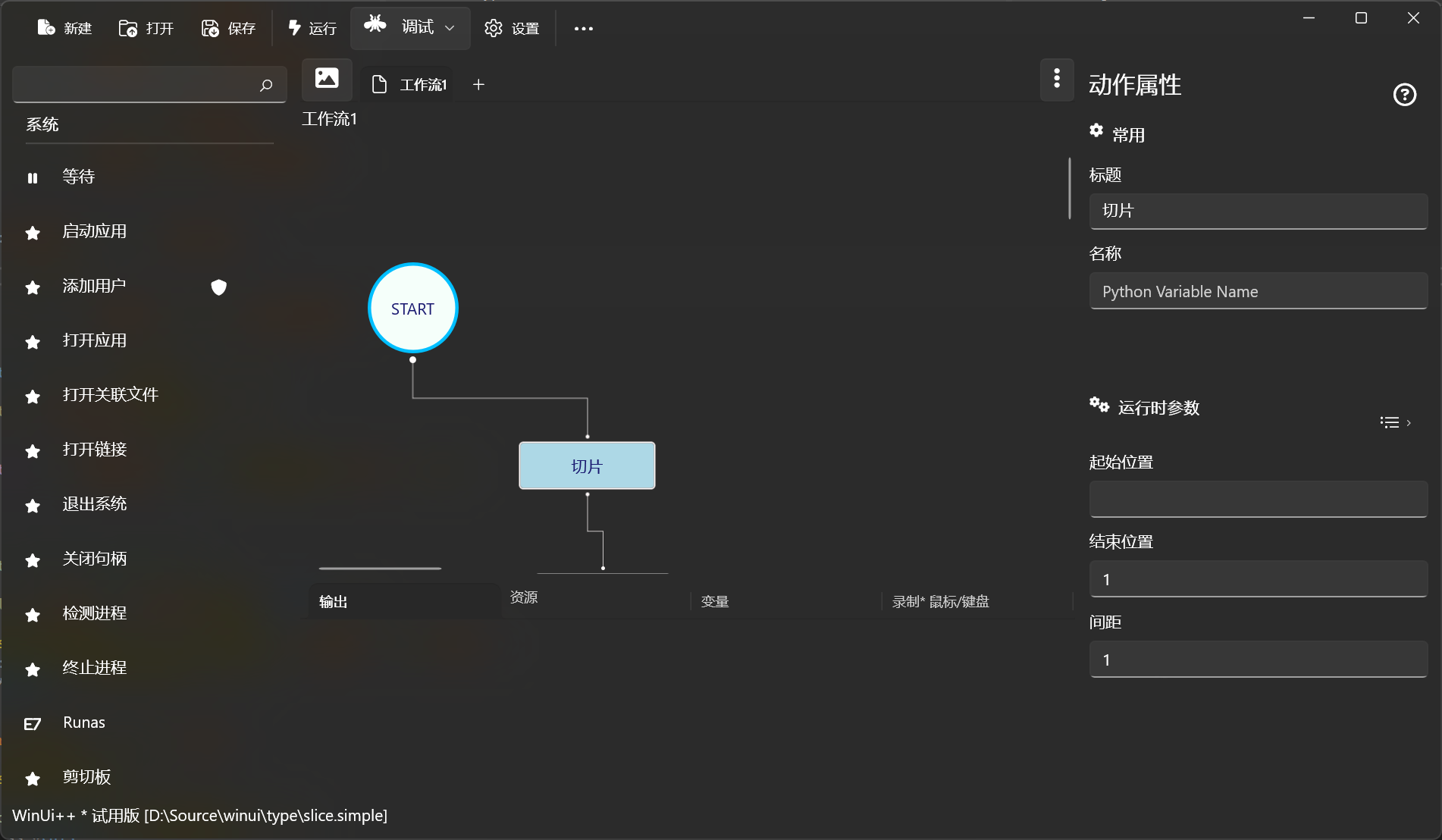Image resolution: width=1442 pixels, height=840 pixels.
Task: Click the Save toolbar icon
Action: pos(210,28)
